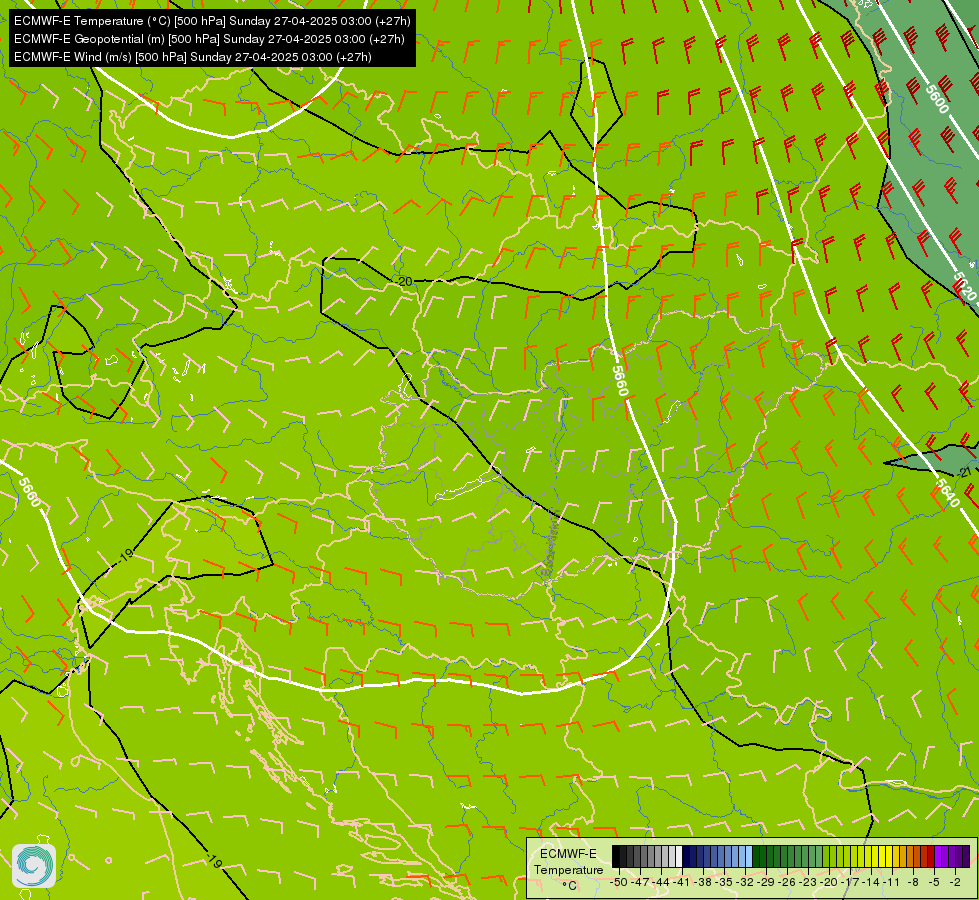Click the -19 isotherm label in the map's upper left

point(125,555)
